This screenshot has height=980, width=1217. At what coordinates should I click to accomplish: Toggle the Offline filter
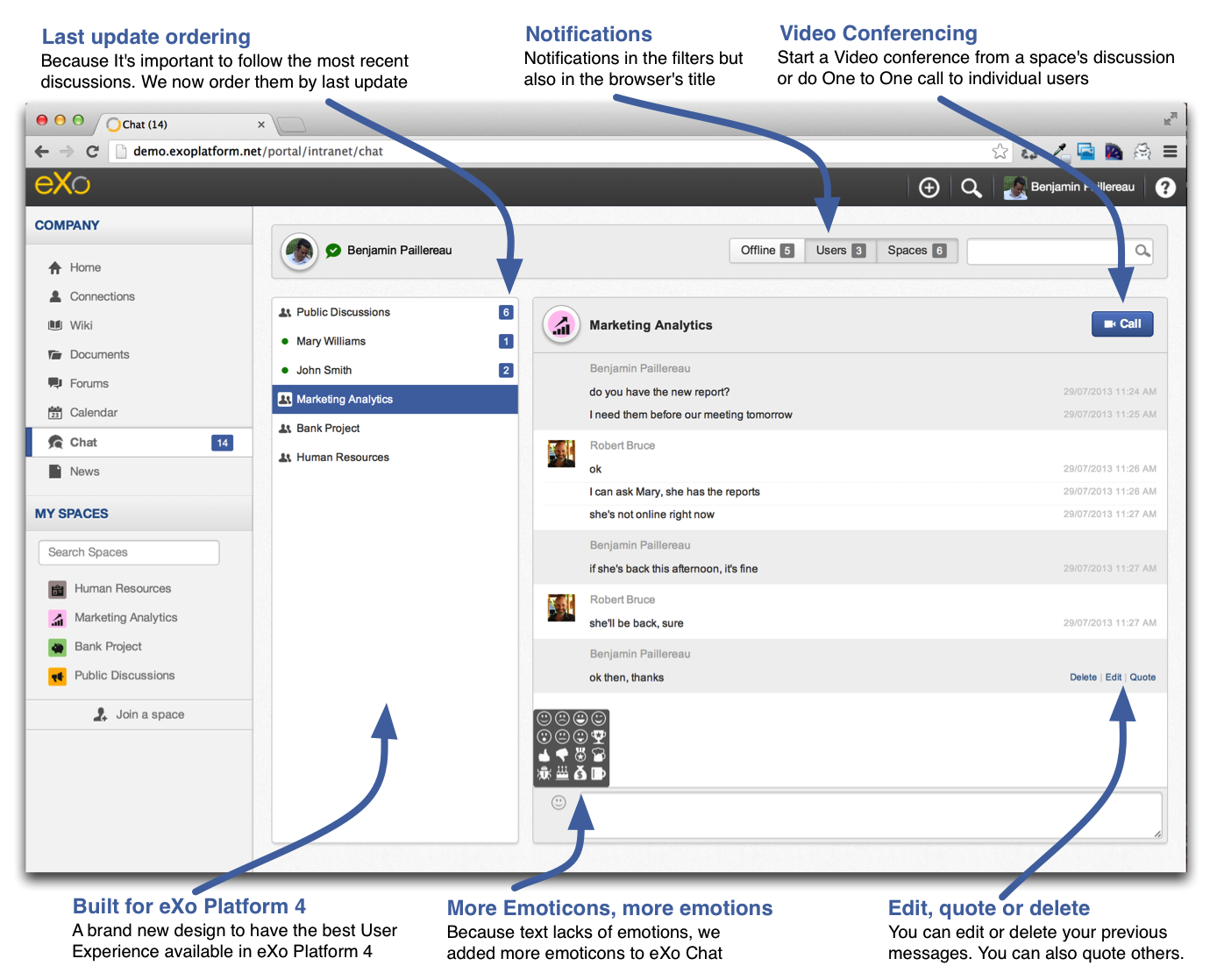pyautogui.click(x=767, y=251)
